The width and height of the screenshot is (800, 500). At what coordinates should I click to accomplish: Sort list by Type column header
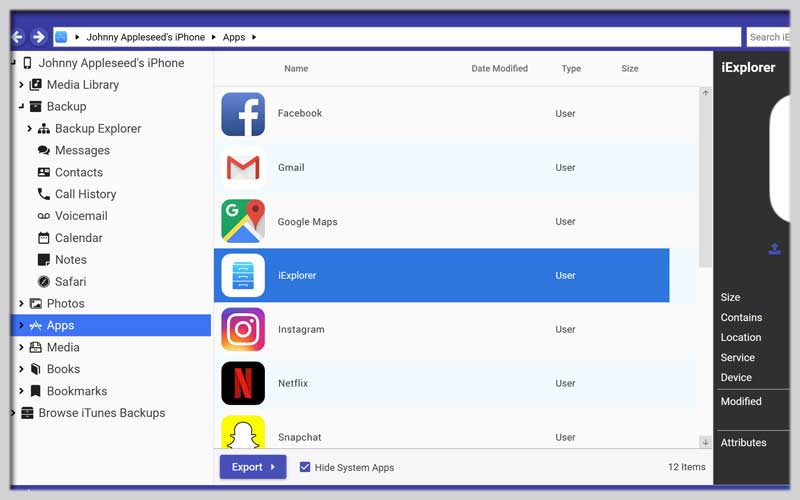click(571, 68)
